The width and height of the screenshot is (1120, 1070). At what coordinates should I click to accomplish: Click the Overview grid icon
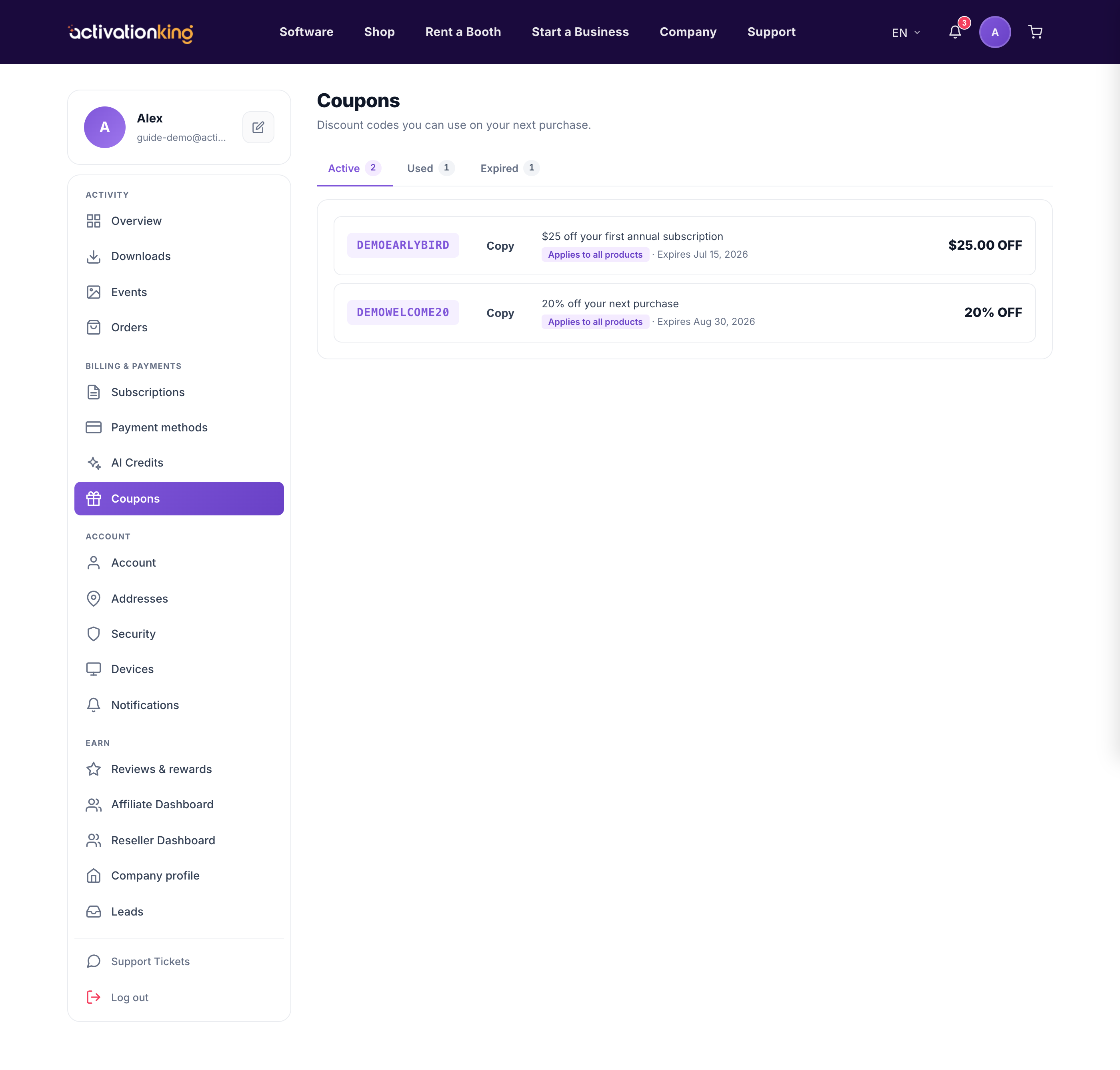tap(94, 221)
